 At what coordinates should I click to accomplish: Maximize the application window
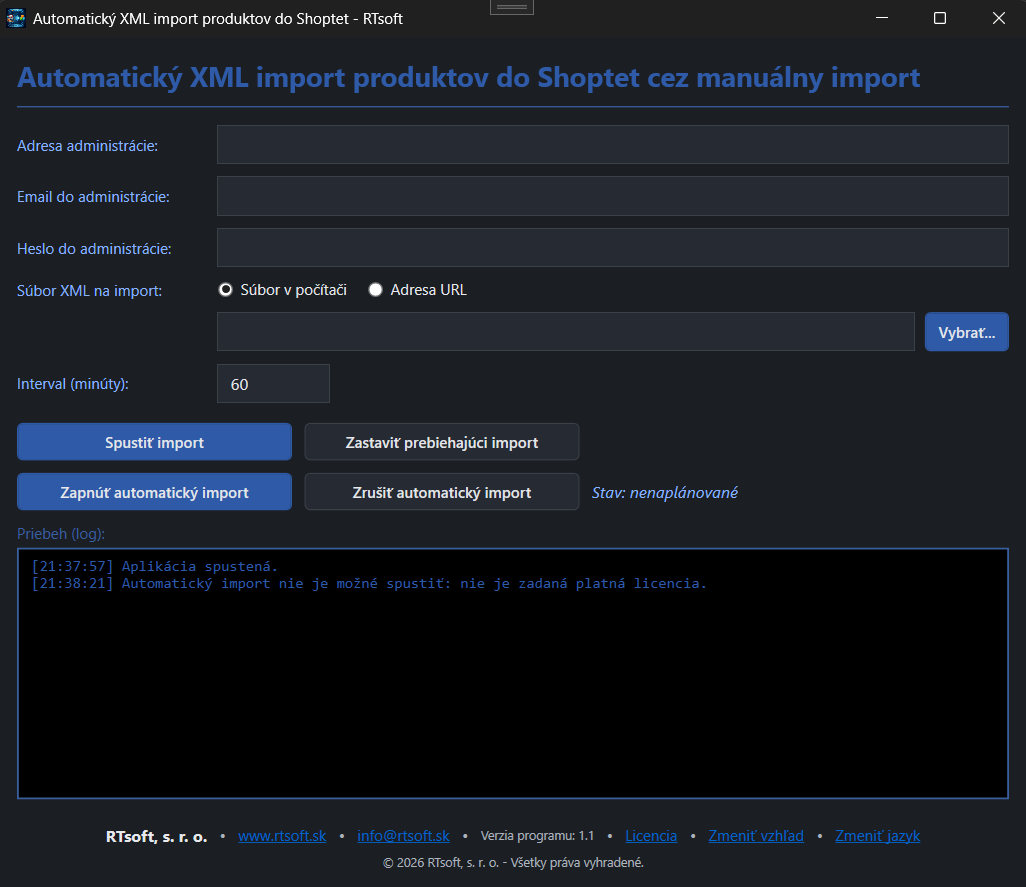(x=940, y=18)
